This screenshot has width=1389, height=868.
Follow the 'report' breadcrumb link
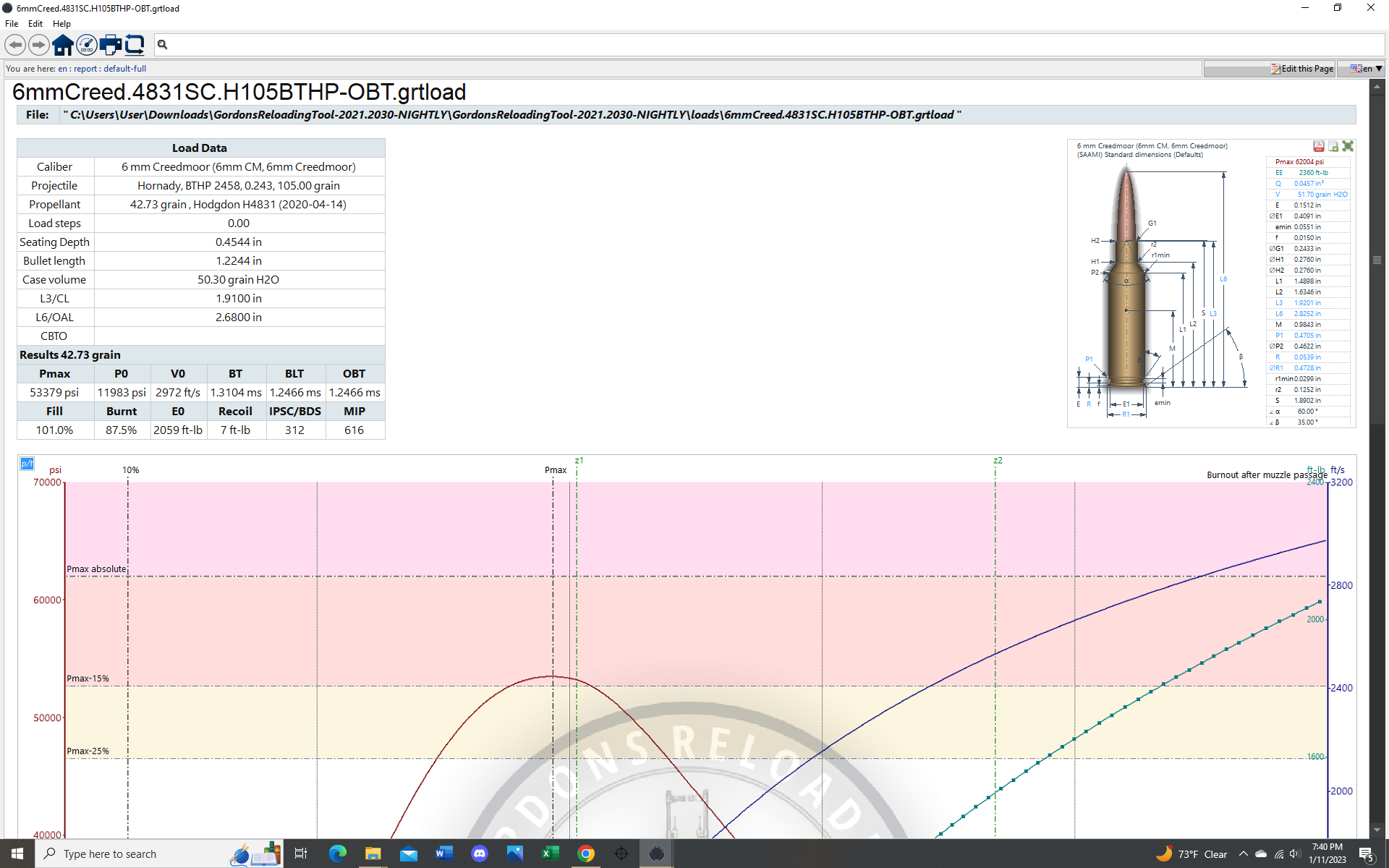tap(85, 69)
